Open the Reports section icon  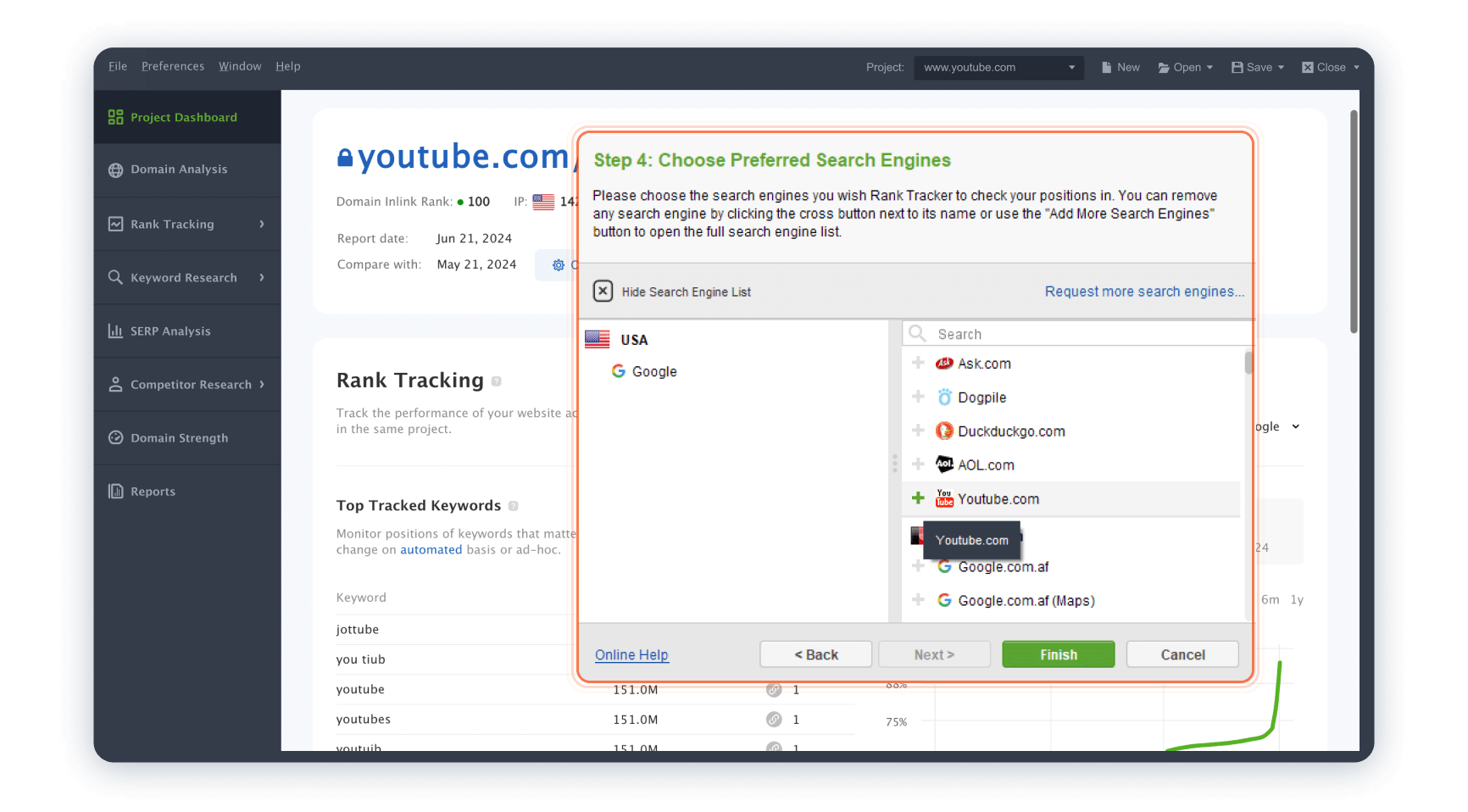[116, 491]
